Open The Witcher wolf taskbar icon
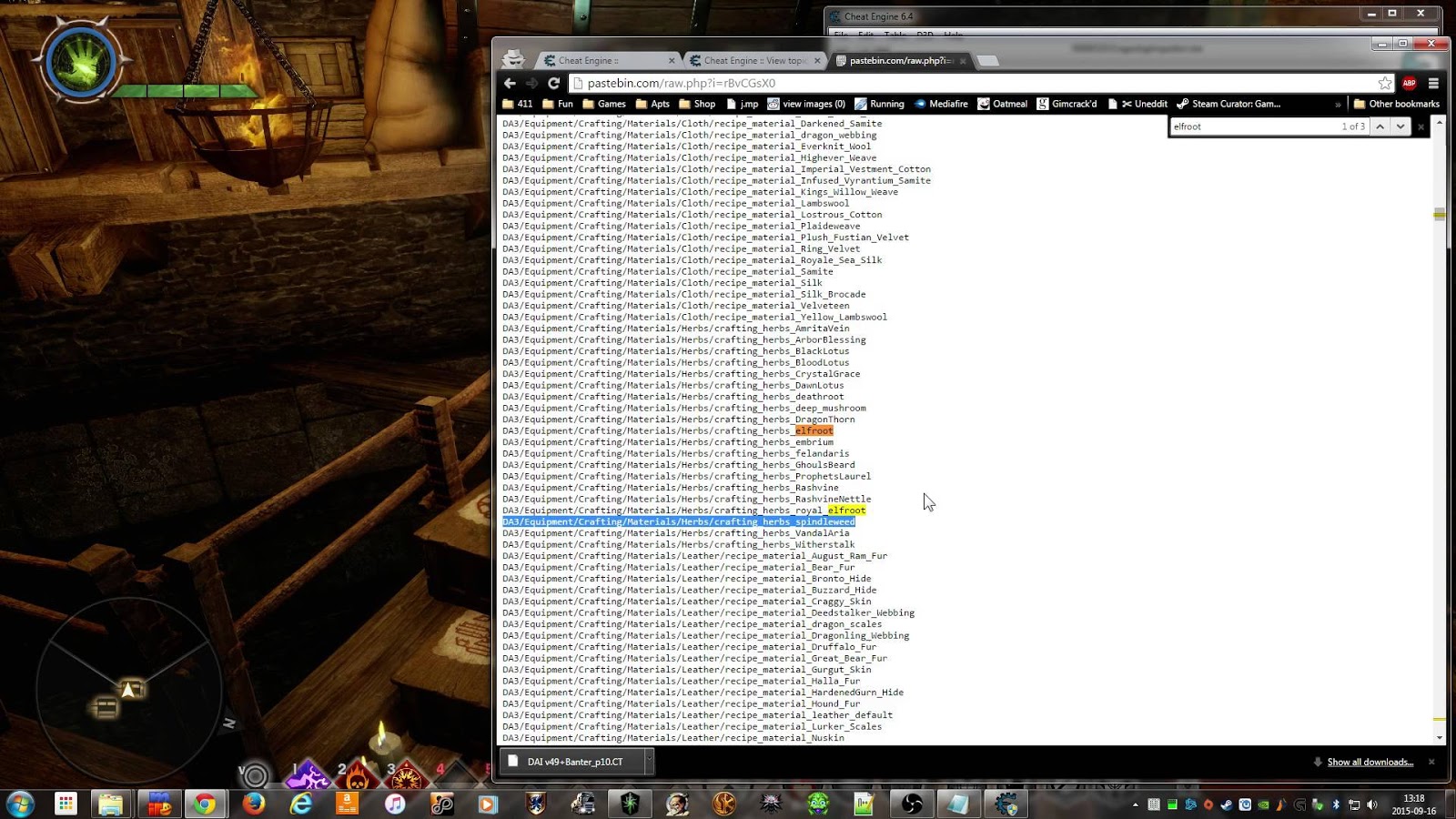The height and width of the screenshot is (819, 1456). [x=771, y=804]
